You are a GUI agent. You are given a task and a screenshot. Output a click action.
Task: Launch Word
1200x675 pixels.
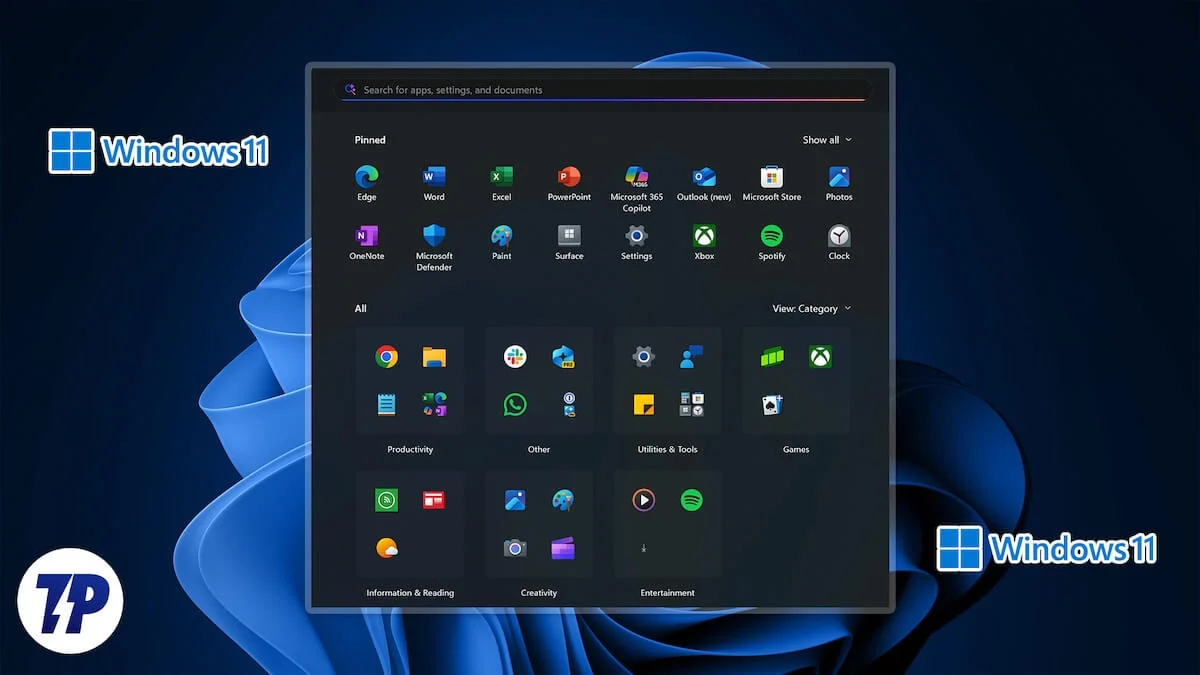pyautogui.click(x=433, y=177)
